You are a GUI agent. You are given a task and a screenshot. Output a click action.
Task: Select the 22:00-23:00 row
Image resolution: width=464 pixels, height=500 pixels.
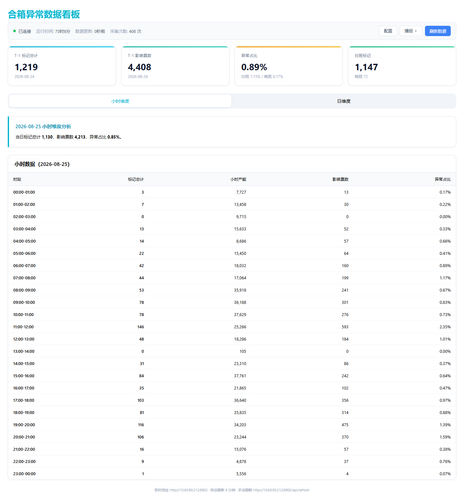tap(232, 461)
